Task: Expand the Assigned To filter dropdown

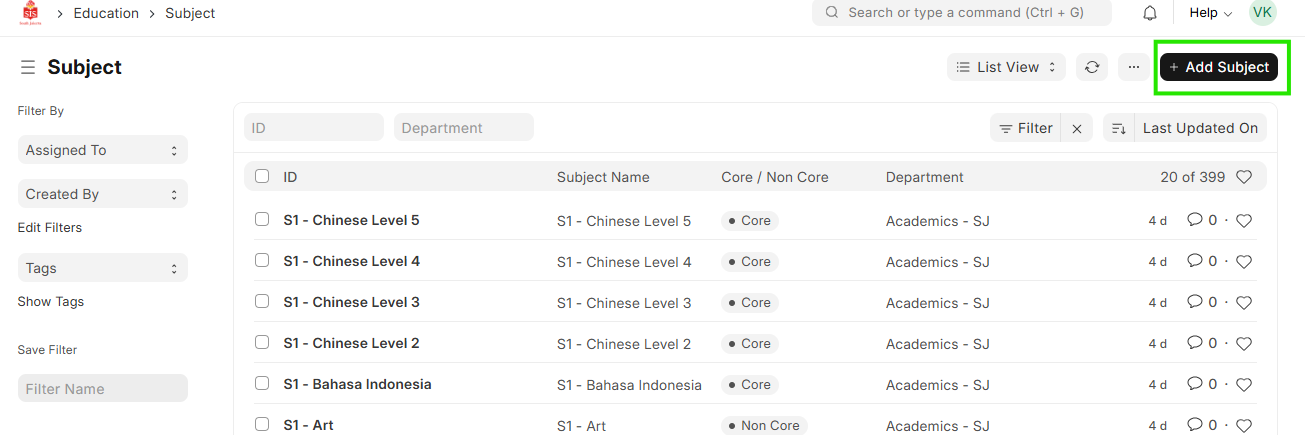Action: coord(102,150)
